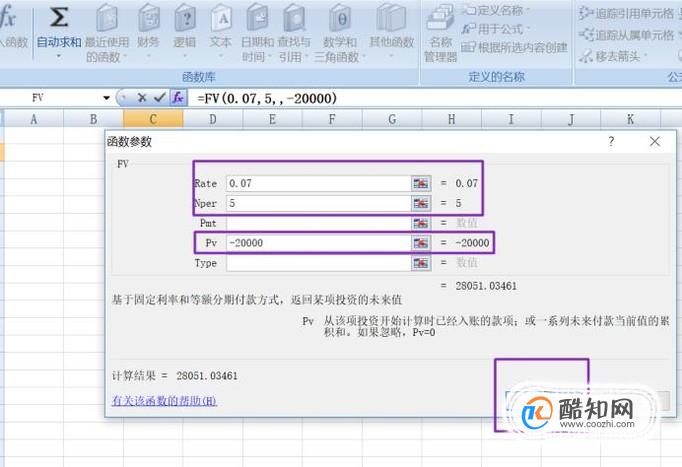Open Text (文本) functions

click(221, 30)
